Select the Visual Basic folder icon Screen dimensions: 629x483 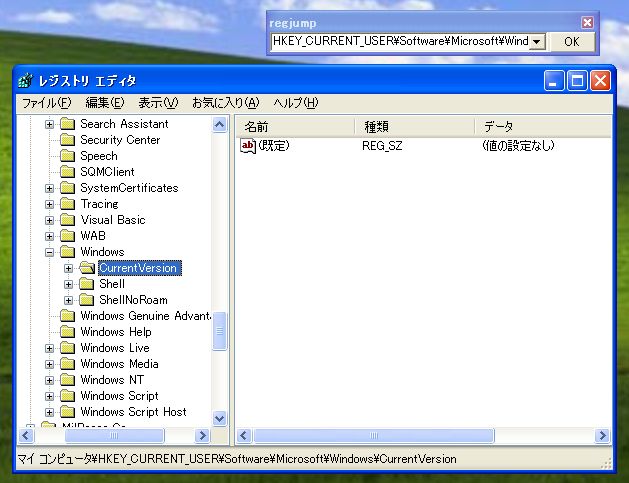[x=67, y=220]
